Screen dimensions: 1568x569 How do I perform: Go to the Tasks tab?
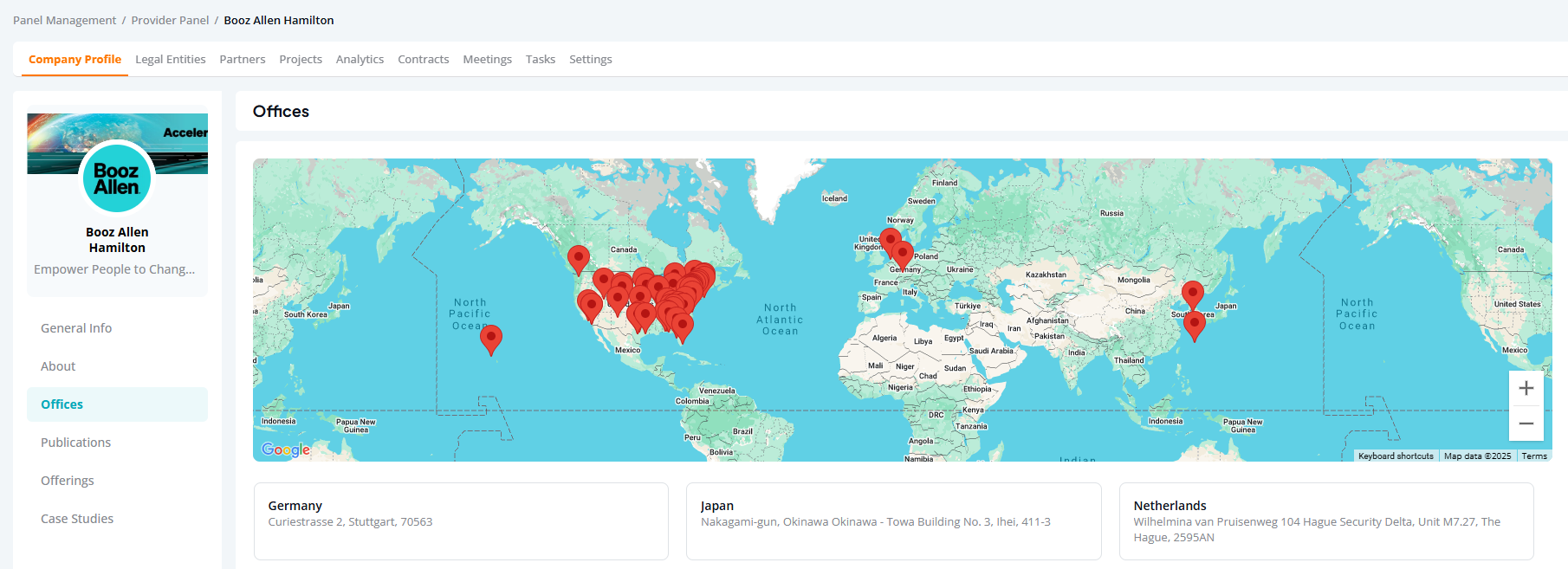point(541,59)
